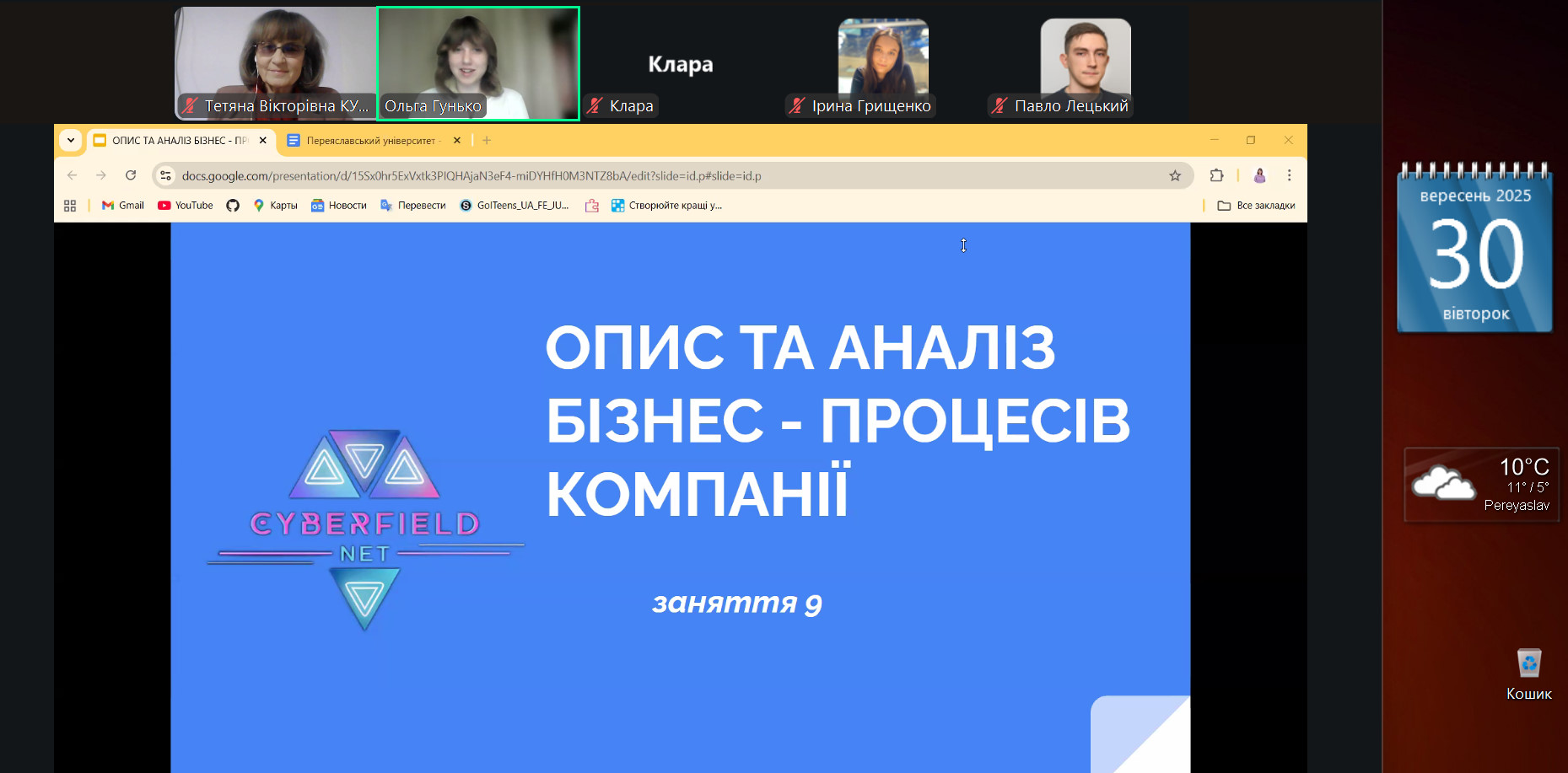Open the Chrome extensions puzzle icon
The image size is (1568, 773).
pos(1216,175)
